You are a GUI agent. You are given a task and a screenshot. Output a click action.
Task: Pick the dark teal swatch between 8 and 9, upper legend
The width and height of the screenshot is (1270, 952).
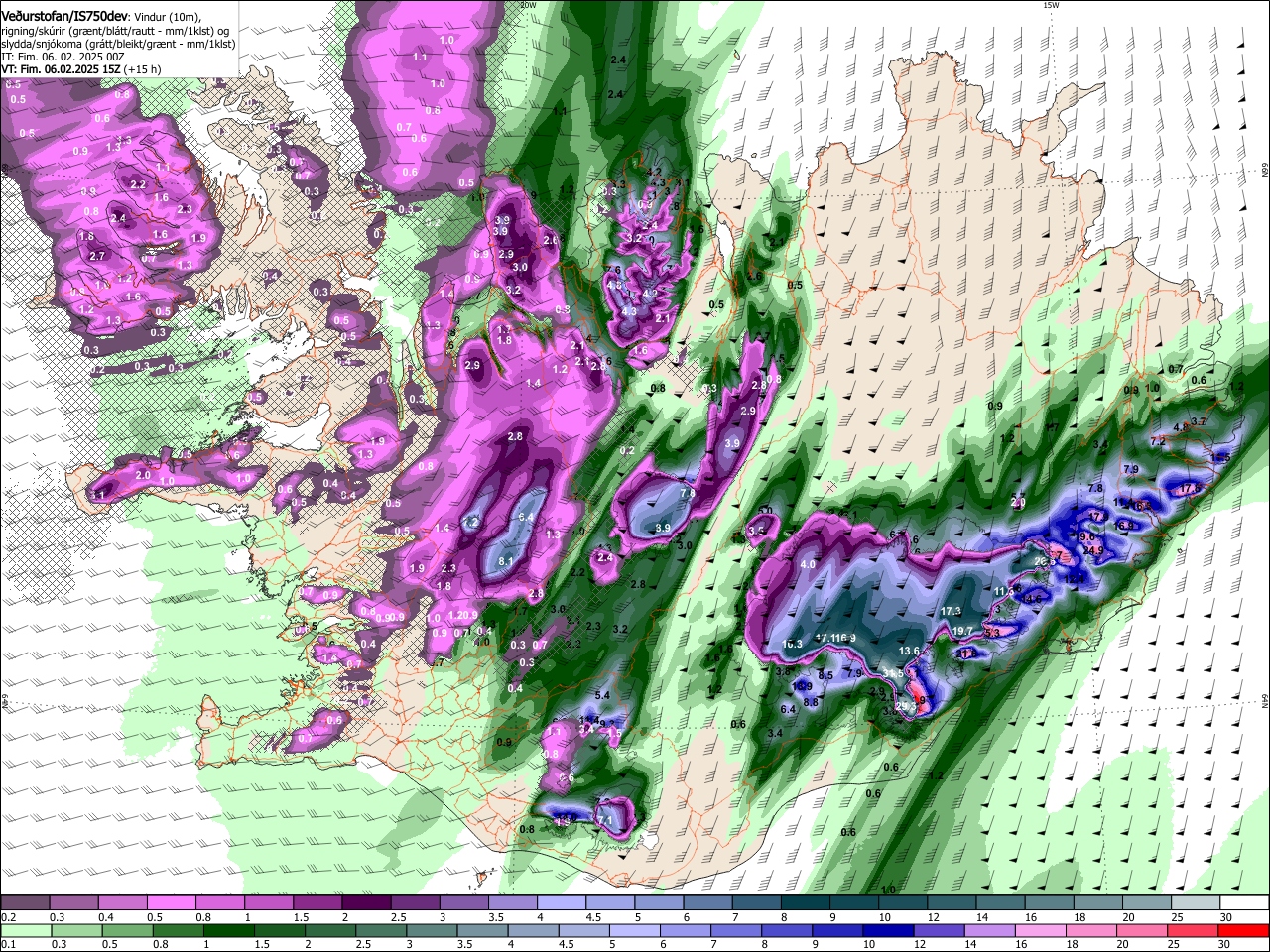[x=805, y=903]
